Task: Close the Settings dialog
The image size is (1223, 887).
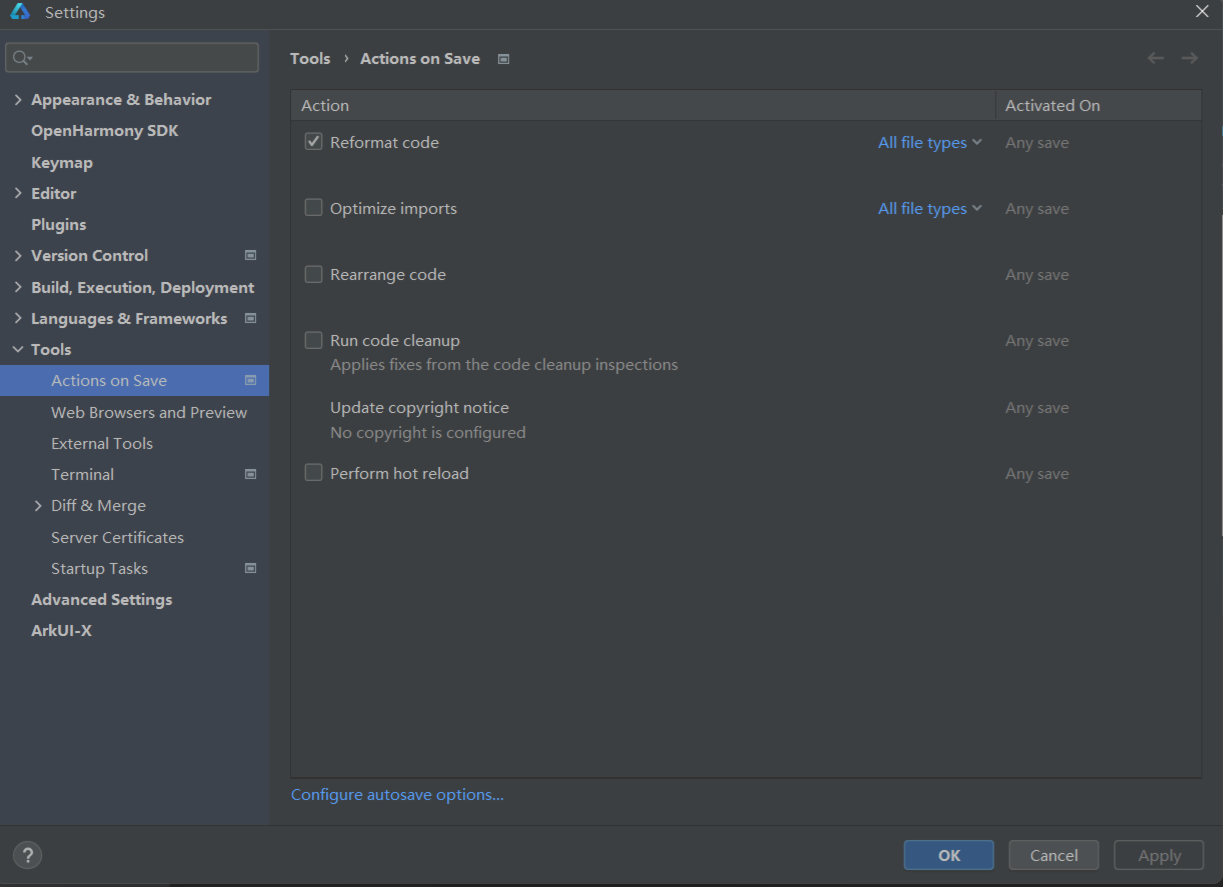Action: pos(1202,11)
